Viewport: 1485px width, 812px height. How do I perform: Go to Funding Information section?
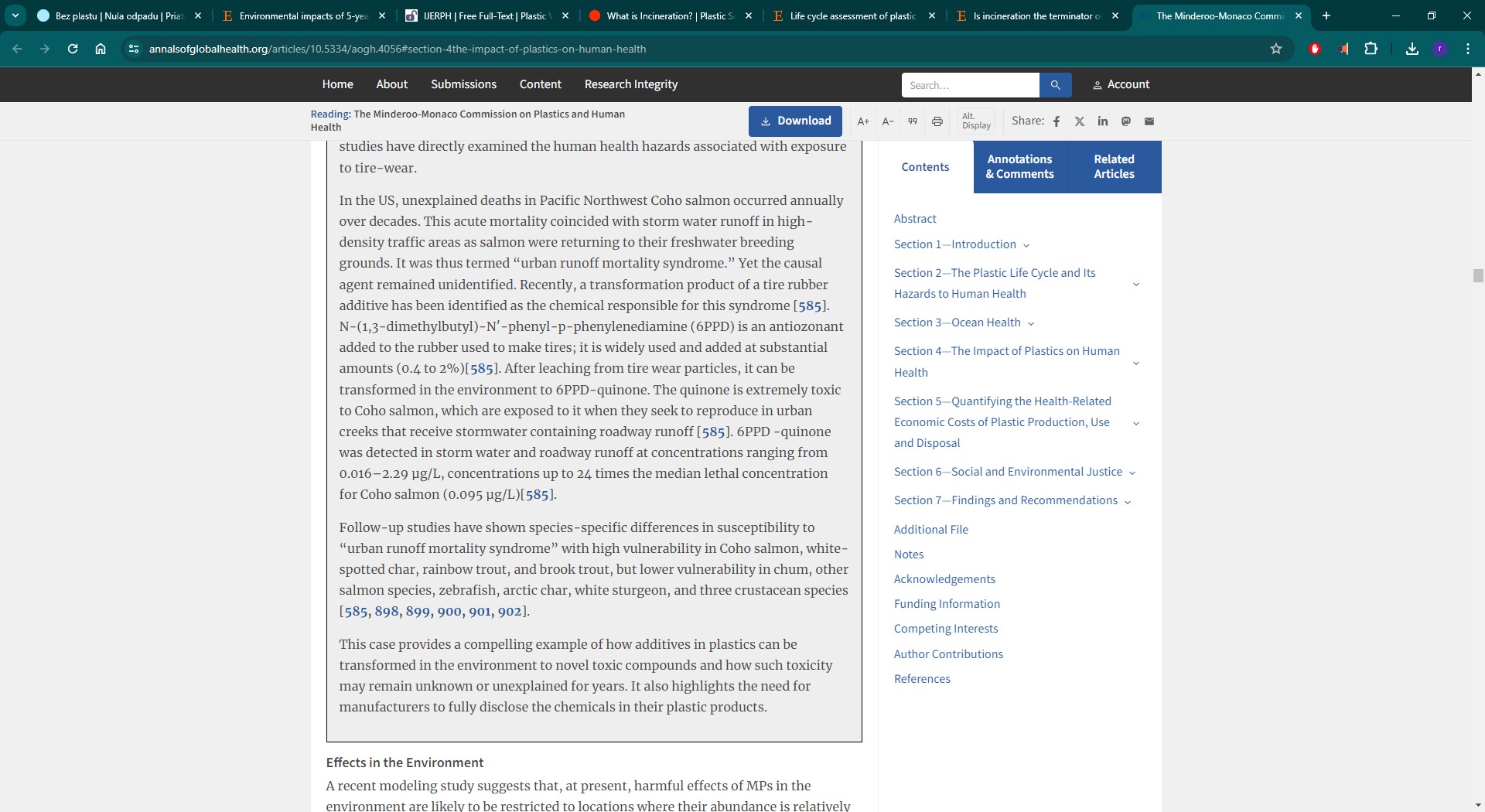947,604
